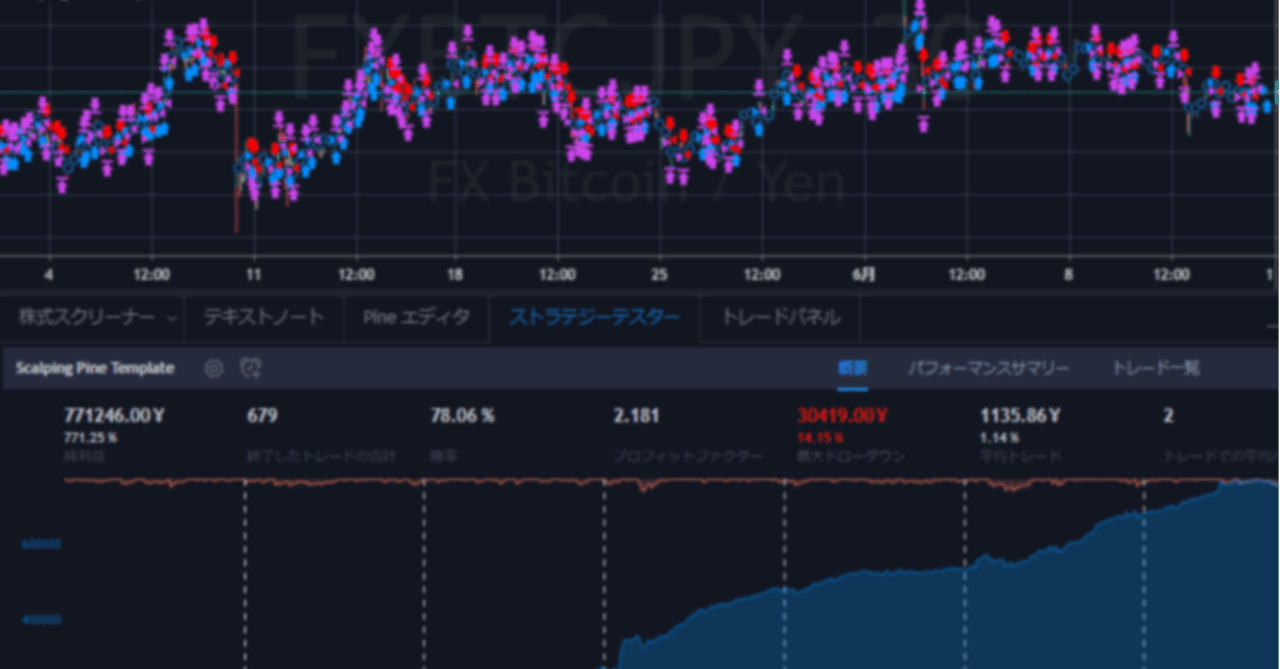Click the 600000 label on the equity axis
1280x669 pixels.
point(40,543)
